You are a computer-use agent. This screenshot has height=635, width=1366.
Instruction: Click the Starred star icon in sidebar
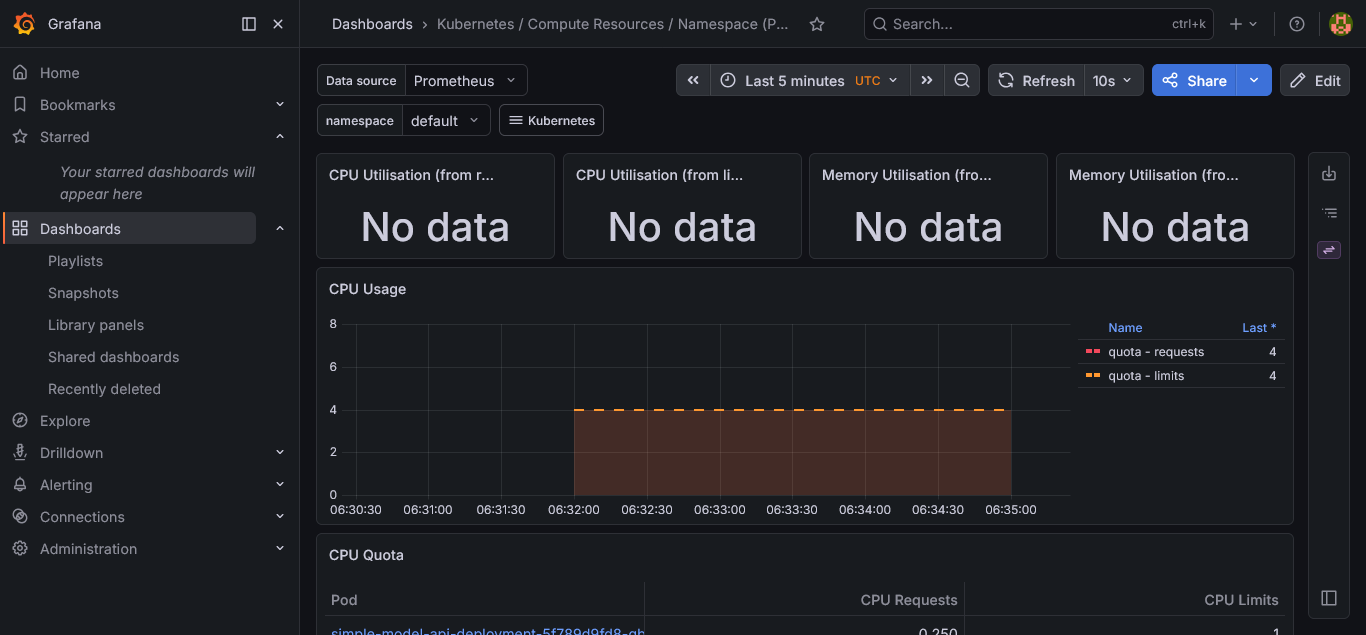pyautogui.click(x=20, y=137)
